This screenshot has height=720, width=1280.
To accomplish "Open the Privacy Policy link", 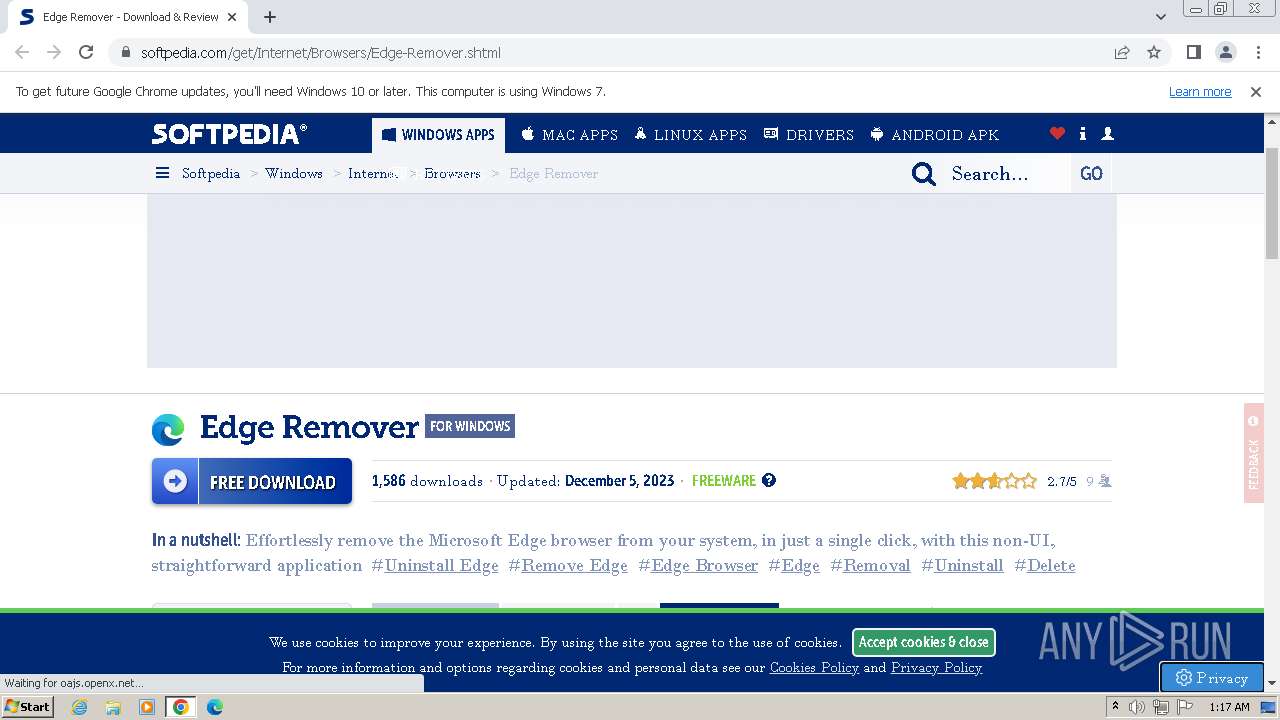I will (936, 667).
